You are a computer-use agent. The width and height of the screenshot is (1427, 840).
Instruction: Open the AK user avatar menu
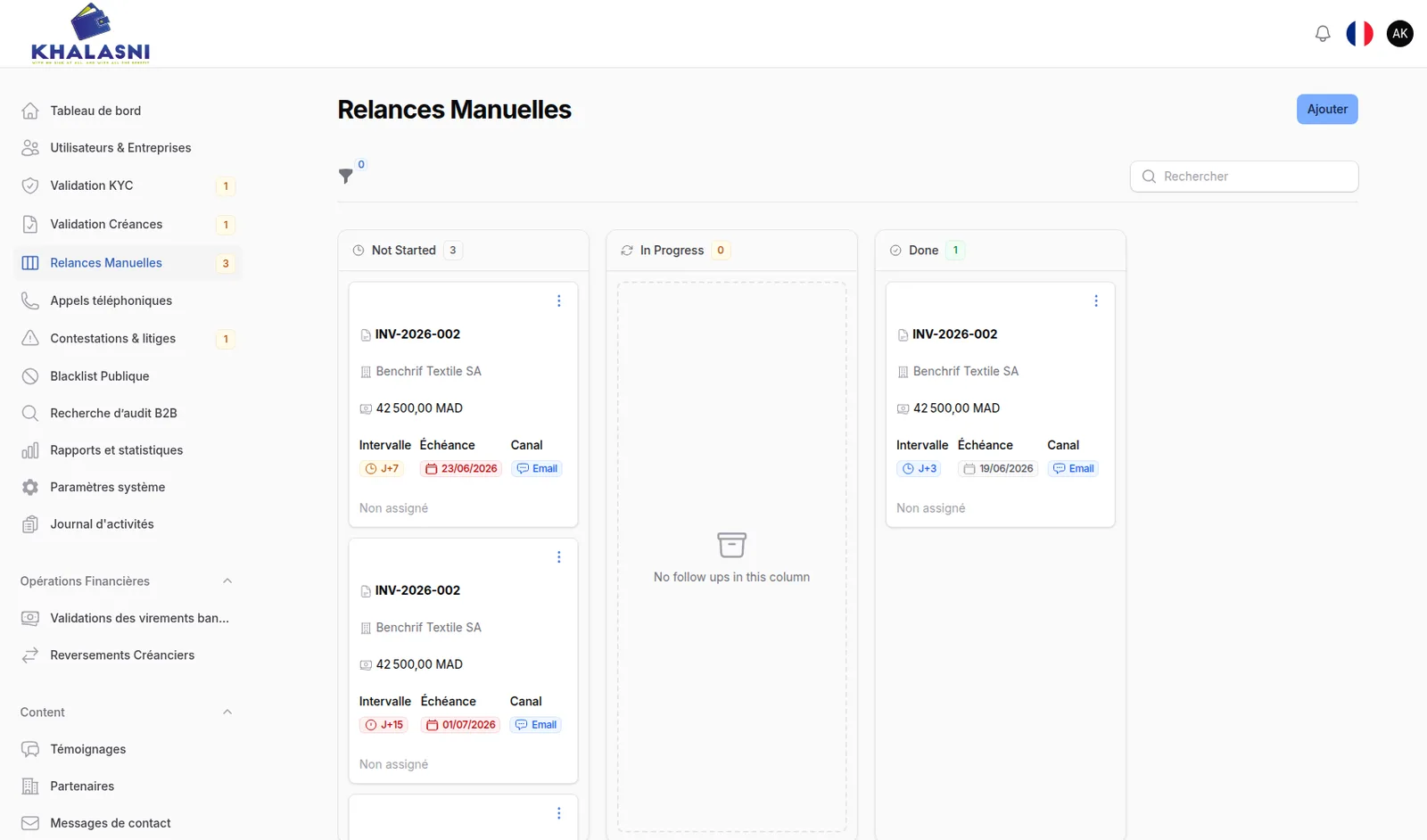[x=1400, y=34]
